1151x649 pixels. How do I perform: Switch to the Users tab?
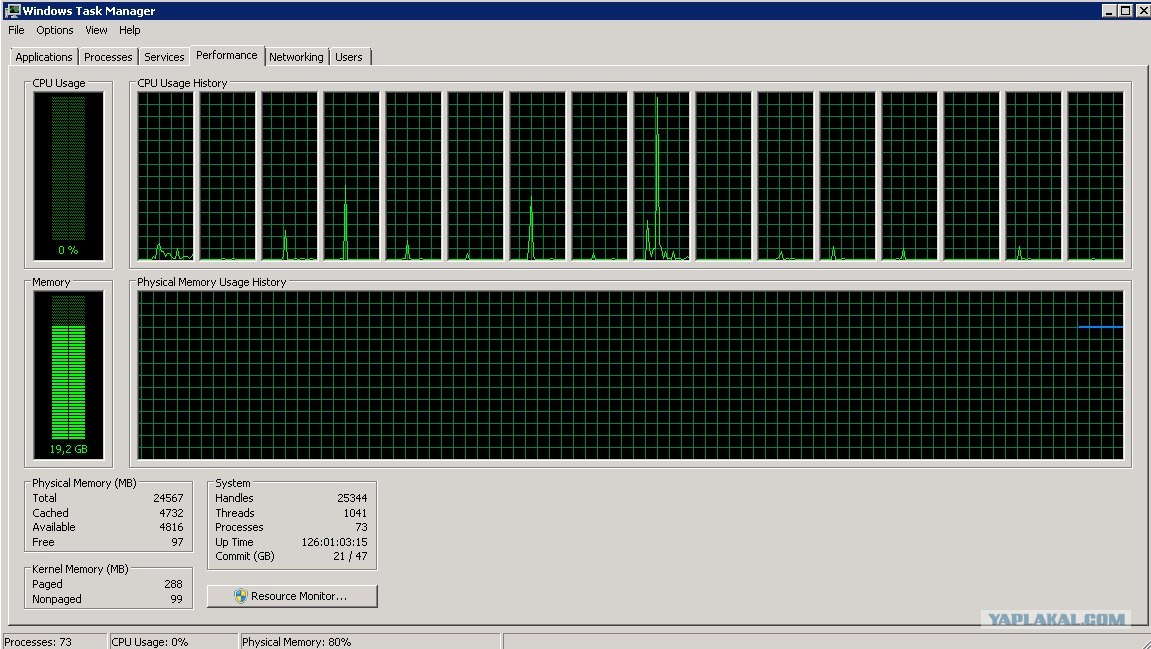coord(349,57)
